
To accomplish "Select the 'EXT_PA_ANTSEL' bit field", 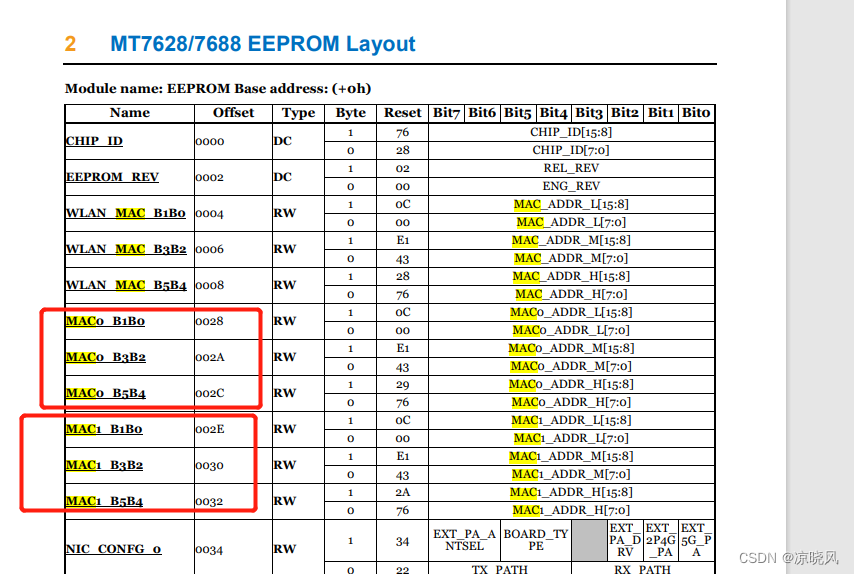I will (x=464, y=540).
